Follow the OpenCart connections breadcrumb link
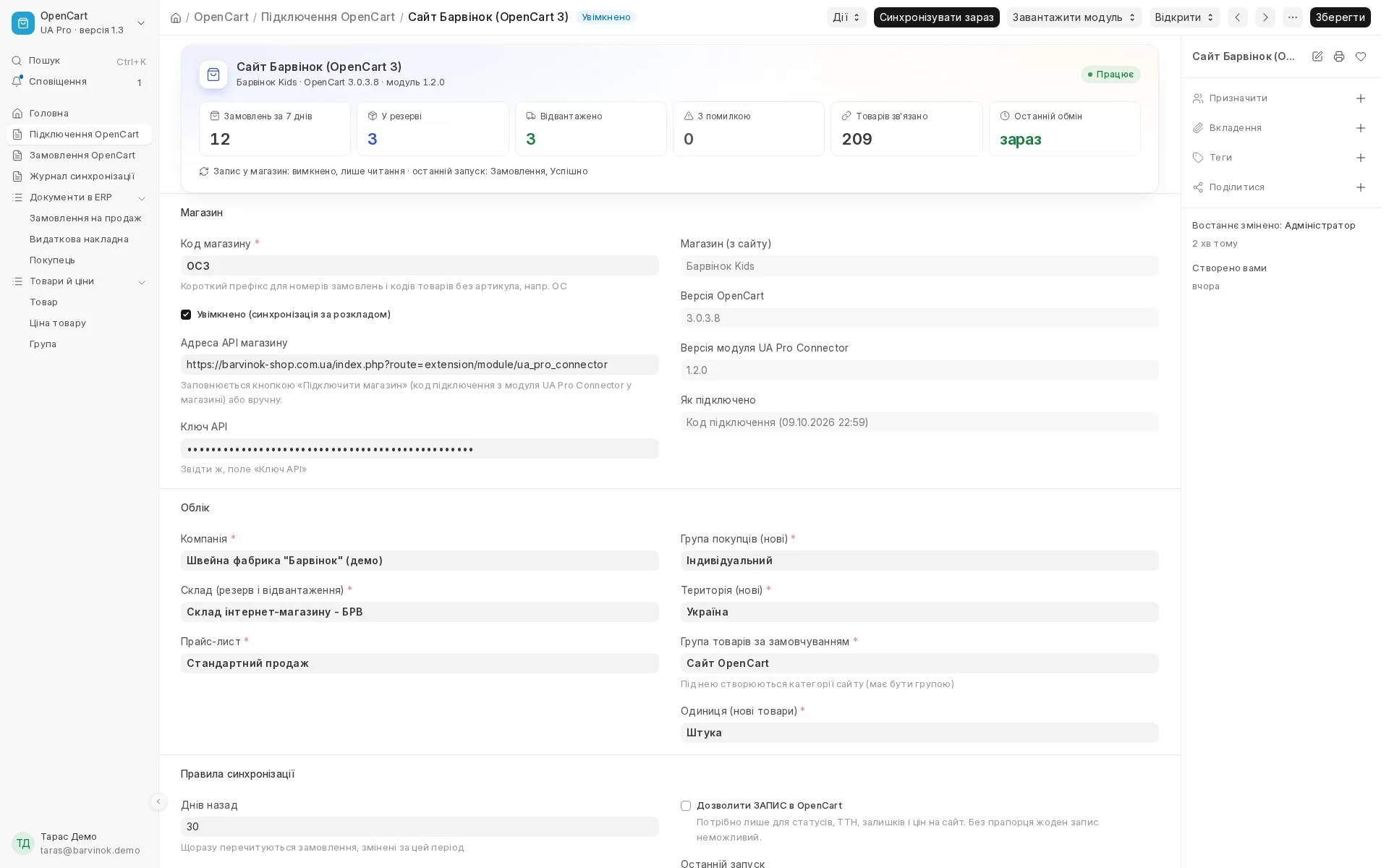The height and width of the screenshot is (868, 1389). coord(328,17)
